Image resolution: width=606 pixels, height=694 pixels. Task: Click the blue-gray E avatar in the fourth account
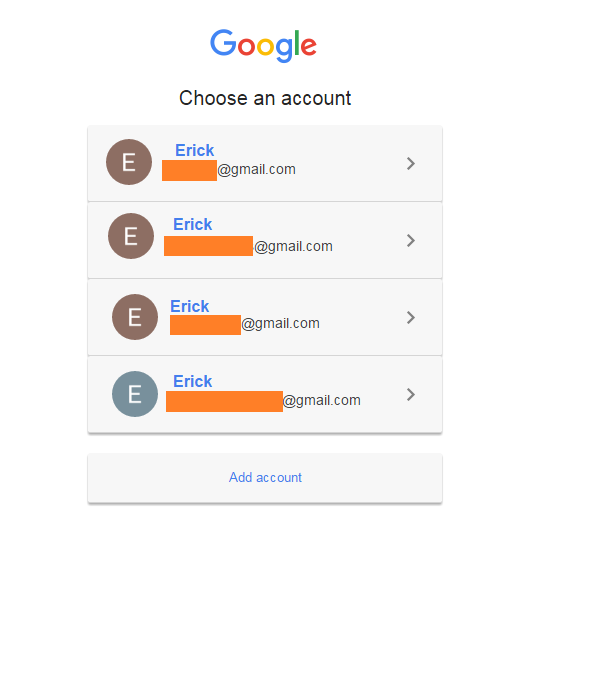135,394
